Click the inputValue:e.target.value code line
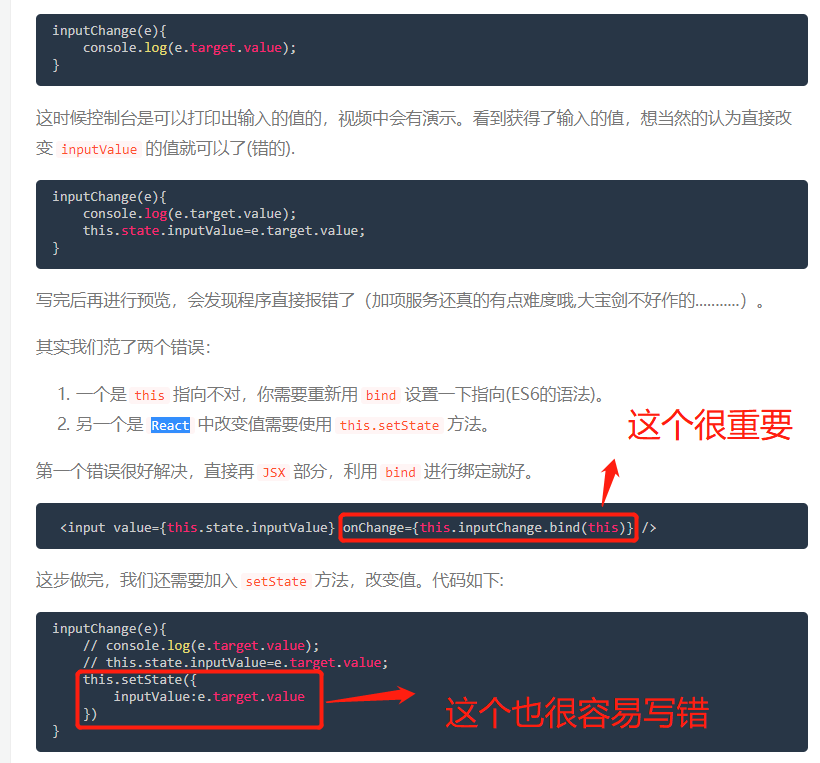The width and height of the screenshot is (820, 763). [209, 697]
